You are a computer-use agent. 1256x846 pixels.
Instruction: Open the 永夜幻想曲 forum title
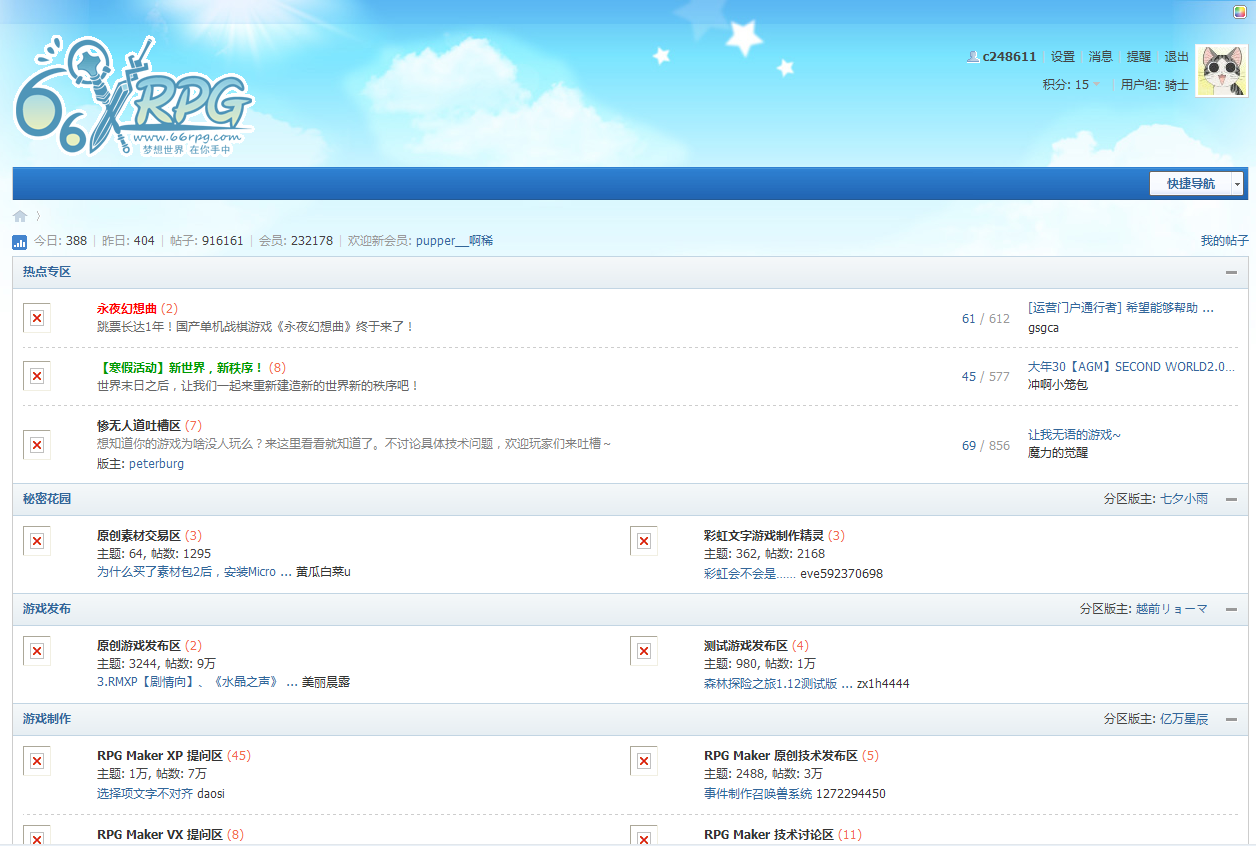pyautogui.click(x=127, y=309)
